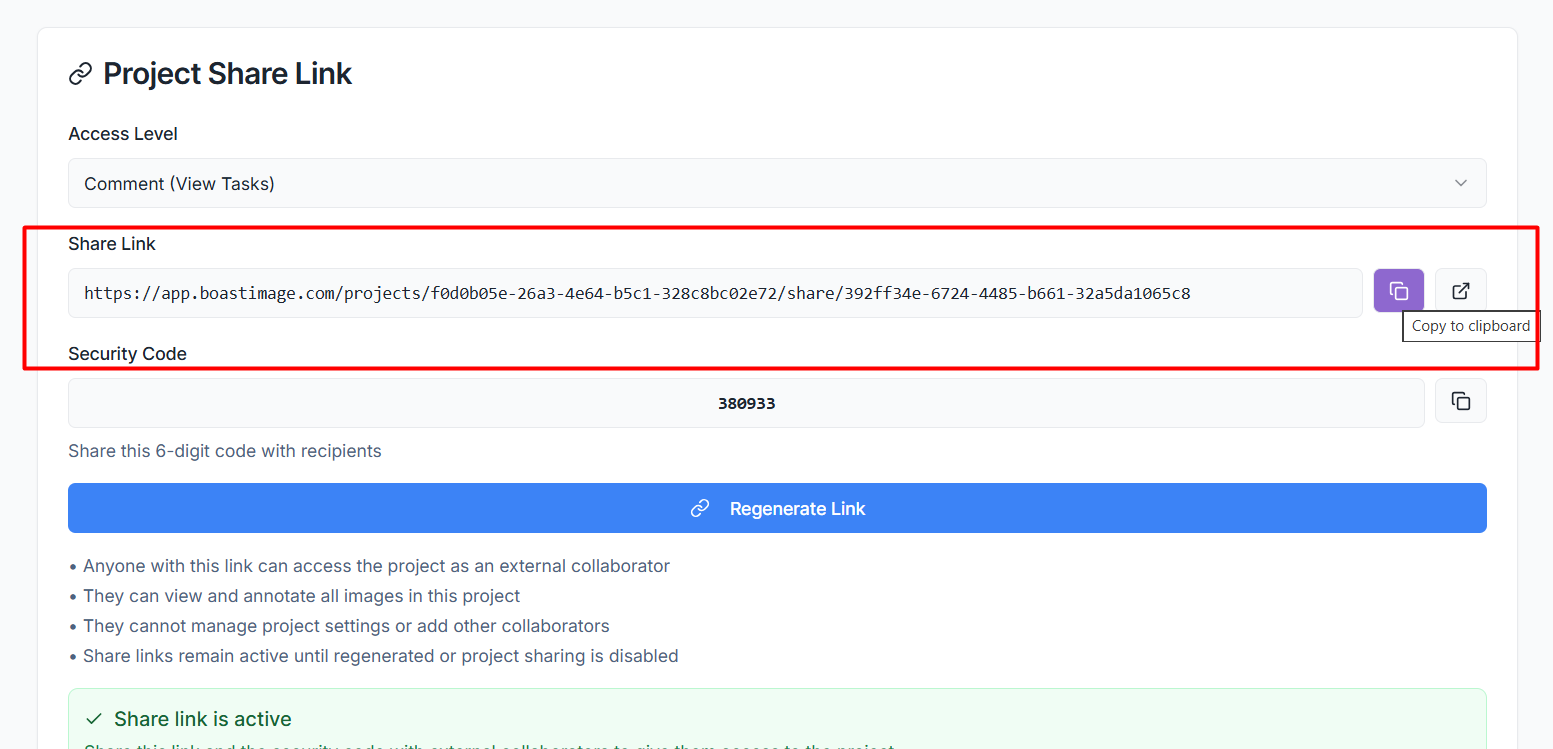This screenshot has height=749, width=1553.
Task: Click the 'Share link is active' text
Action: pos(202,719)
